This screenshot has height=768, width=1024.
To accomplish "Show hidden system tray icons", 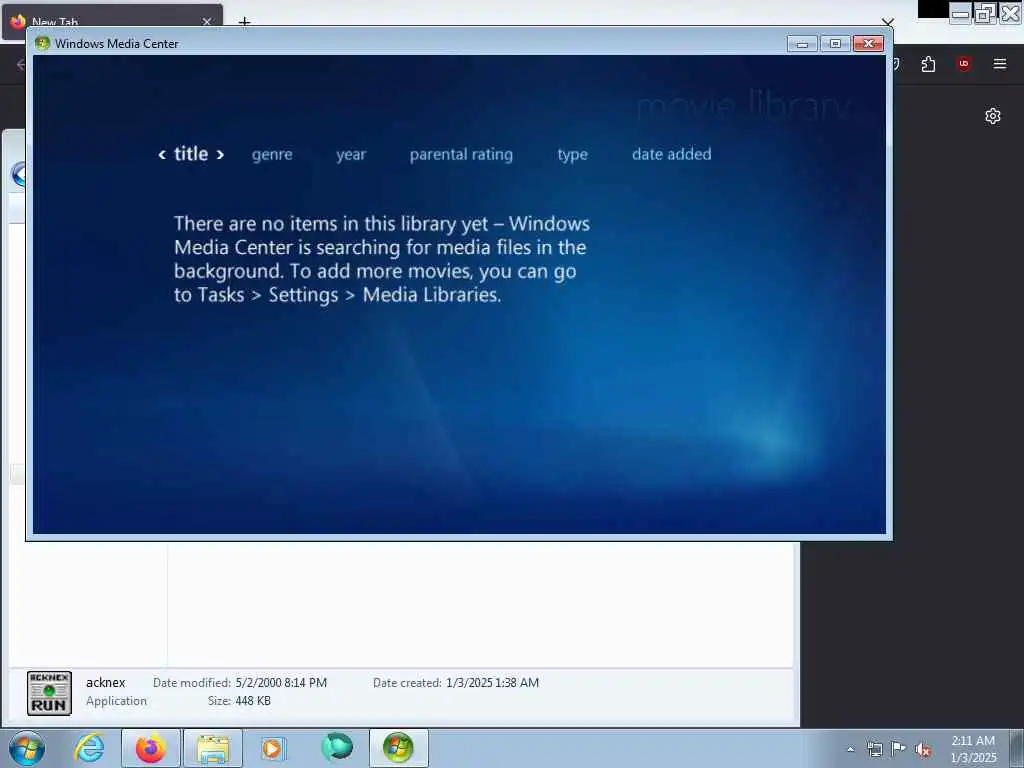I will (850, 749).
